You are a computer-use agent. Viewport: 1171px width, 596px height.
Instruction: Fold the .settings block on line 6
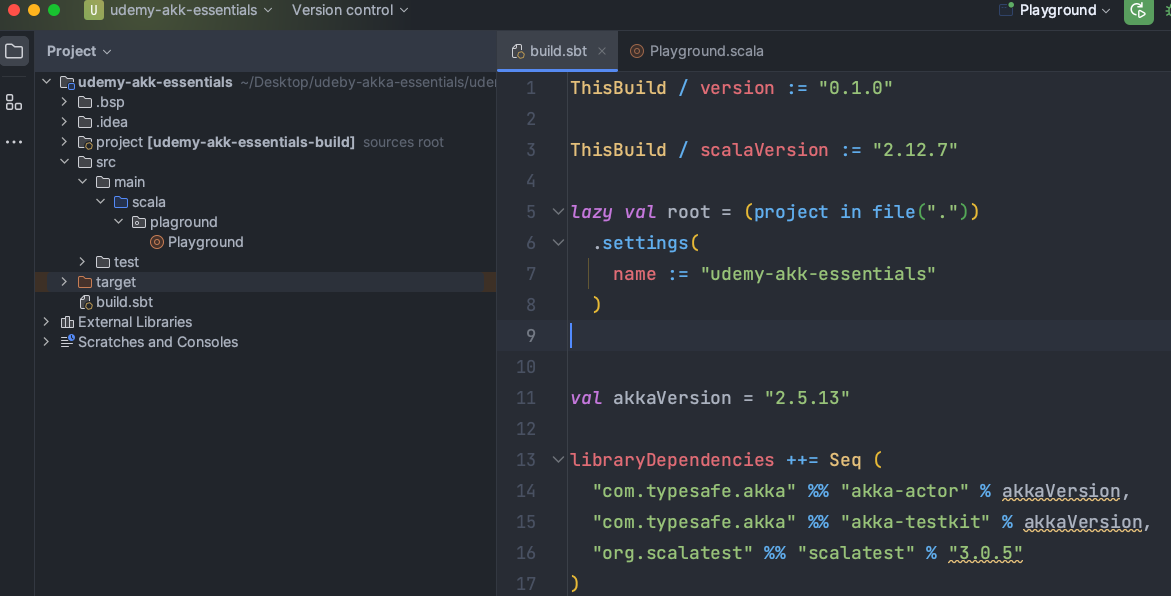coord(558,243)
